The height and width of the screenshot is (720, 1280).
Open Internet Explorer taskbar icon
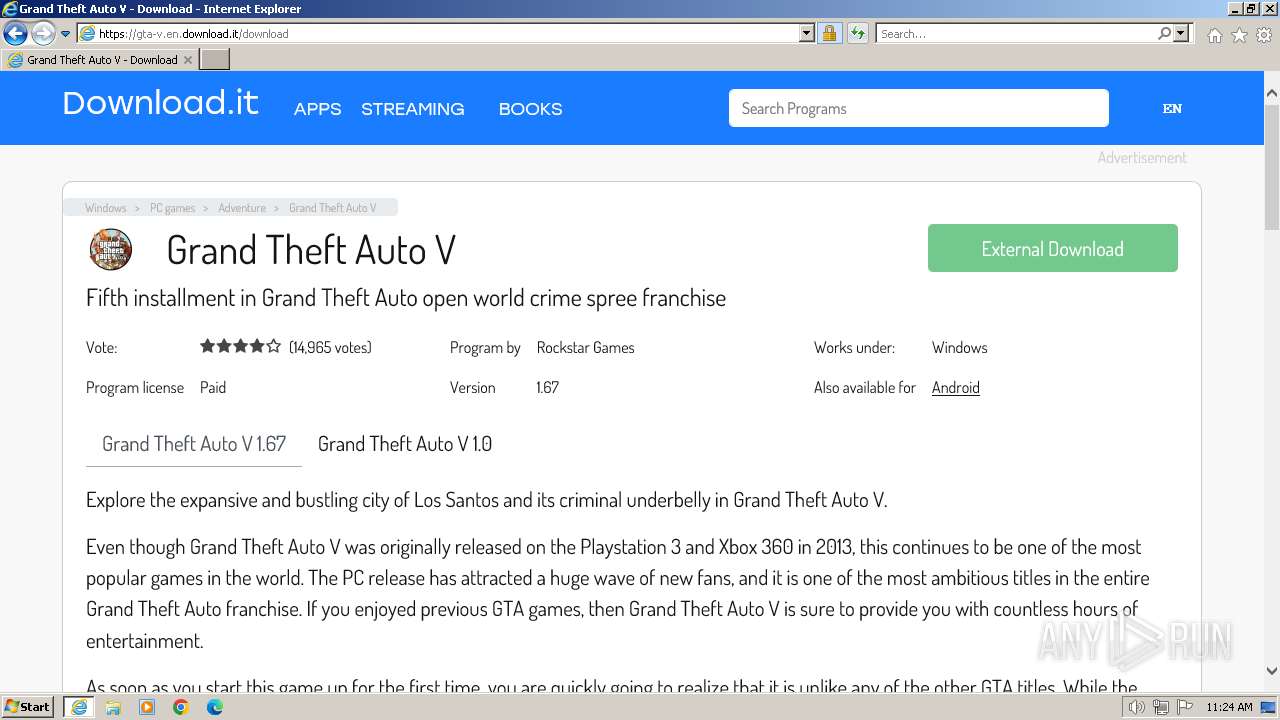78,707
